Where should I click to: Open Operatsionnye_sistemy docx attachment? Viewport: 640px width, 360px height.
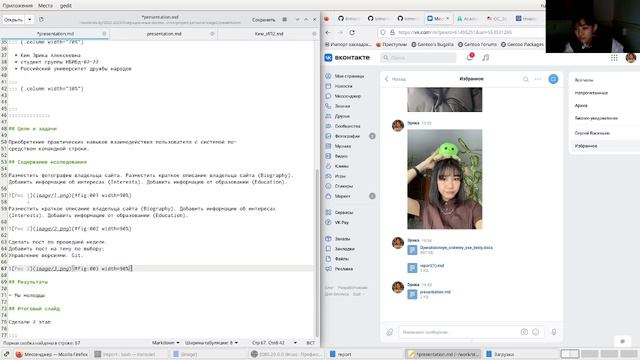450,250
